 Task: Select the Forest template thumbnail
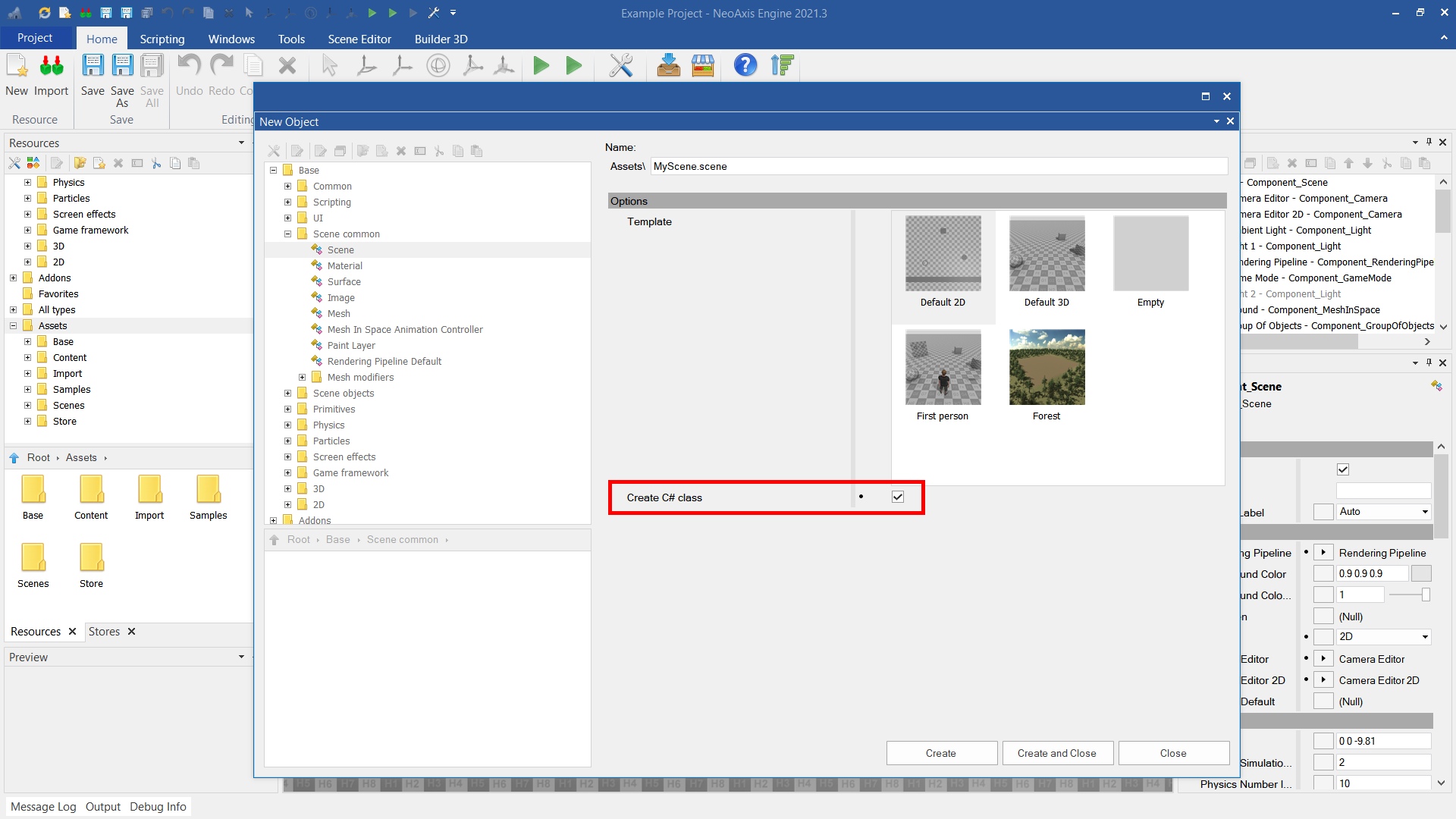click(1046, 368)
